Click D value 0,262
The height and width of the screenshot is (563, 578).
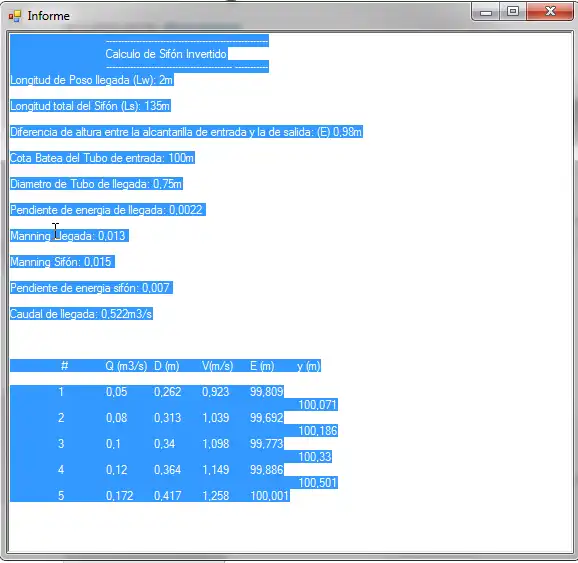[x=168, y=392]
